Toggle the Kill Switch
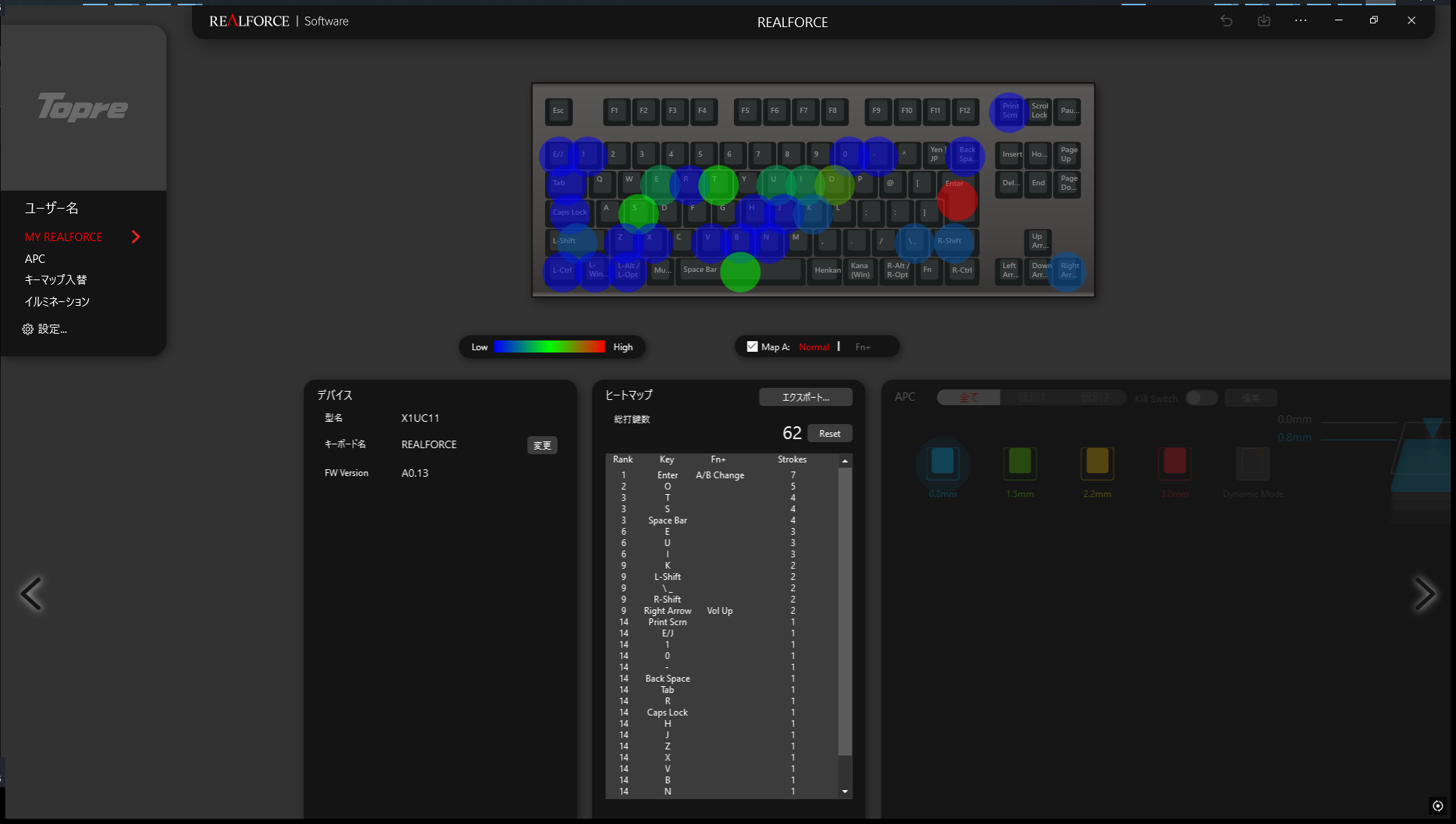The image size is (1456, 824). pyautogui.click(x=1201, y=398)
